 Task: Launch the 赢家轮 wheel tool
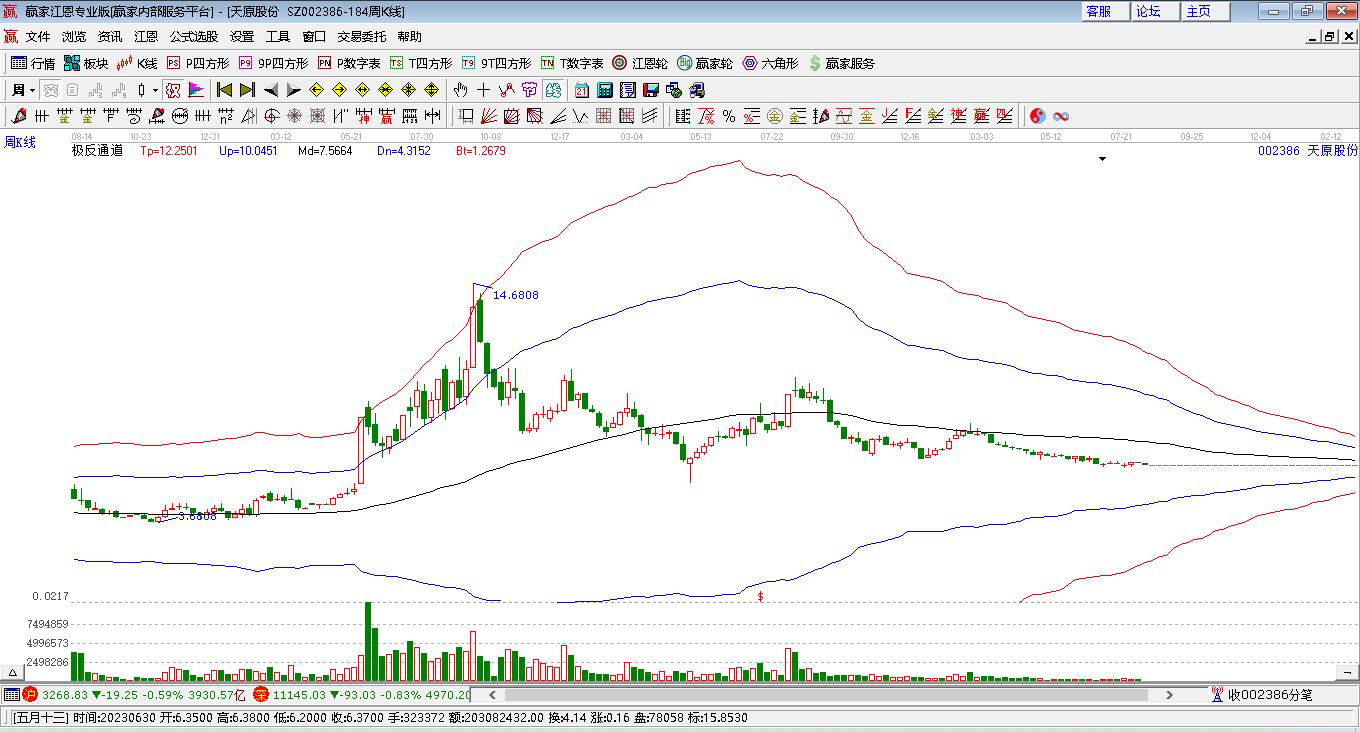[705, 63]
